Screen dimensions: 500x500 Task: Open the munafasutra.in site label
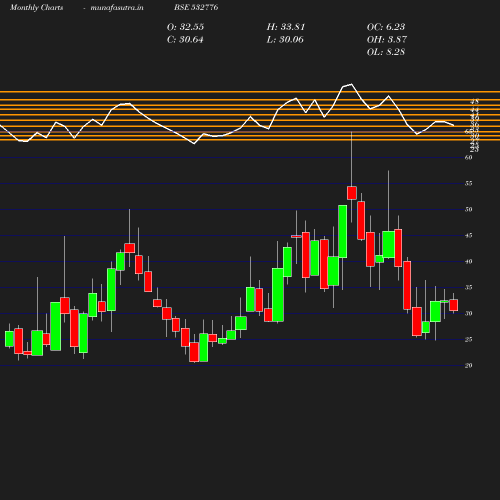(x=117, y=7)
